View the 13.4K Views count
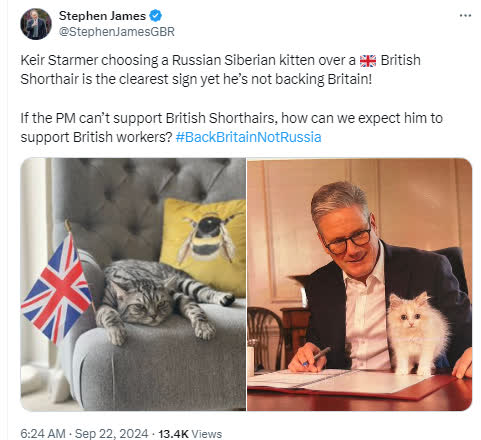The height and width of the screenshot is (440, 481). (x=190, y=433)
